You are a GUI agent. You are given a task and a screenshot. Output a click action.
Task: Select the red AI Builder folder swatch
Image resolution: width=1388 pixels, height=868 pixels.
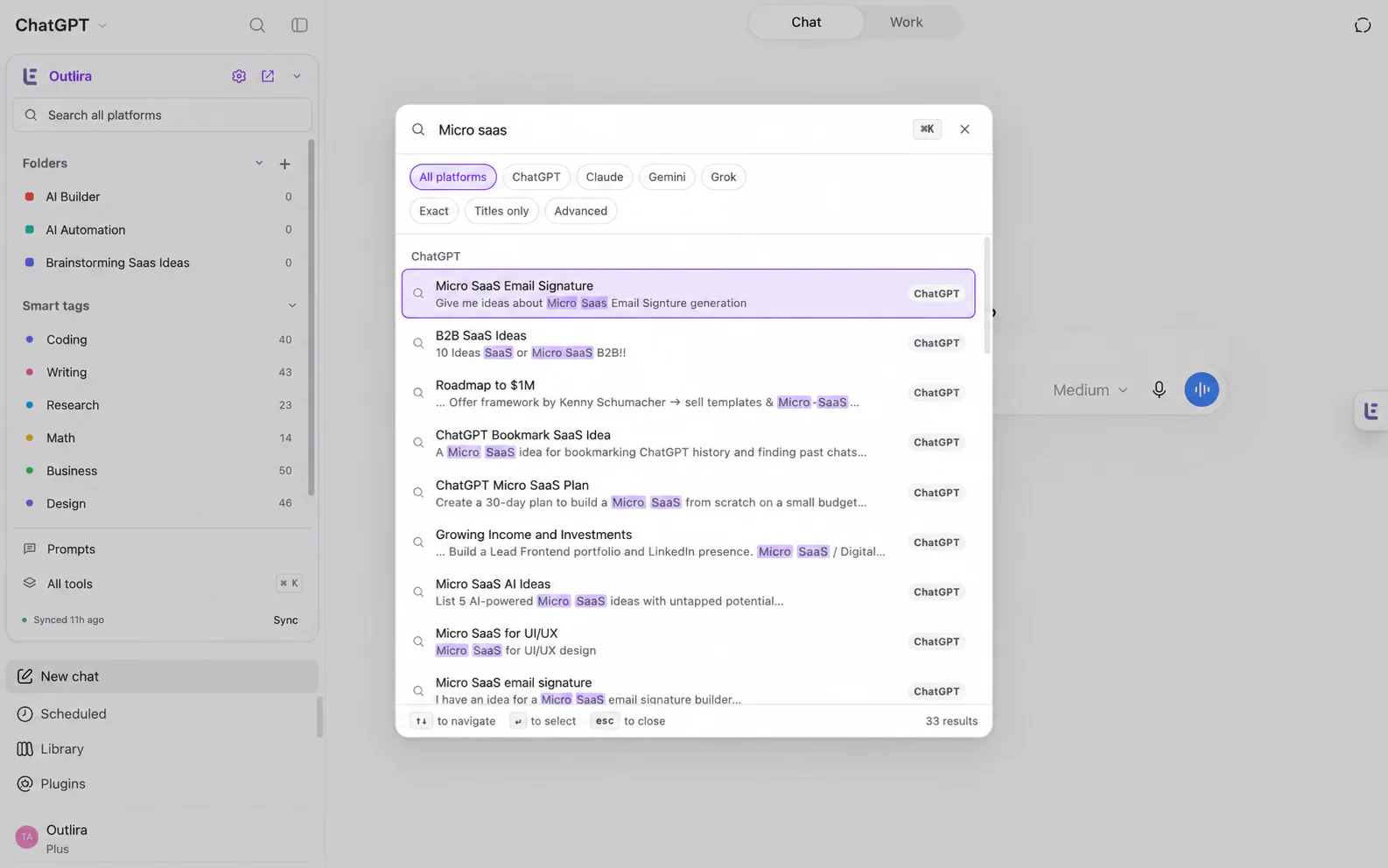coord(29,197)
